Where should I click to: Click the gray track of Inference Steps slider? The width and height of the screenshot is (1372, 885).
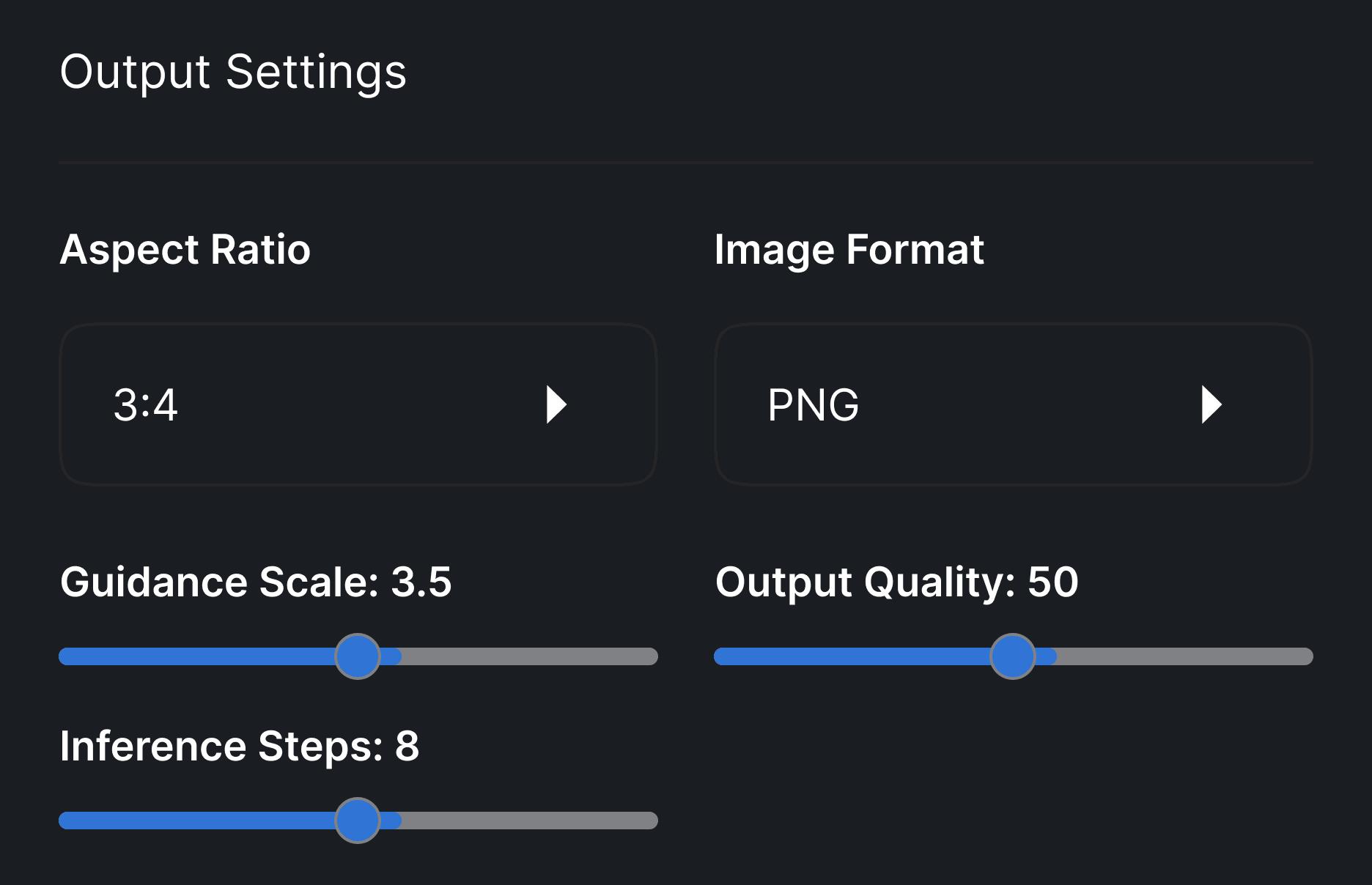click(528, 821)
